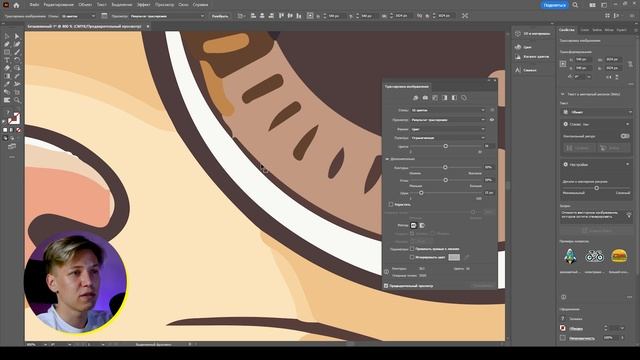This screenshot has height=360, width=640.
Task: Click horizontal align center icon in control bar
Action: [x=262, y=16]
